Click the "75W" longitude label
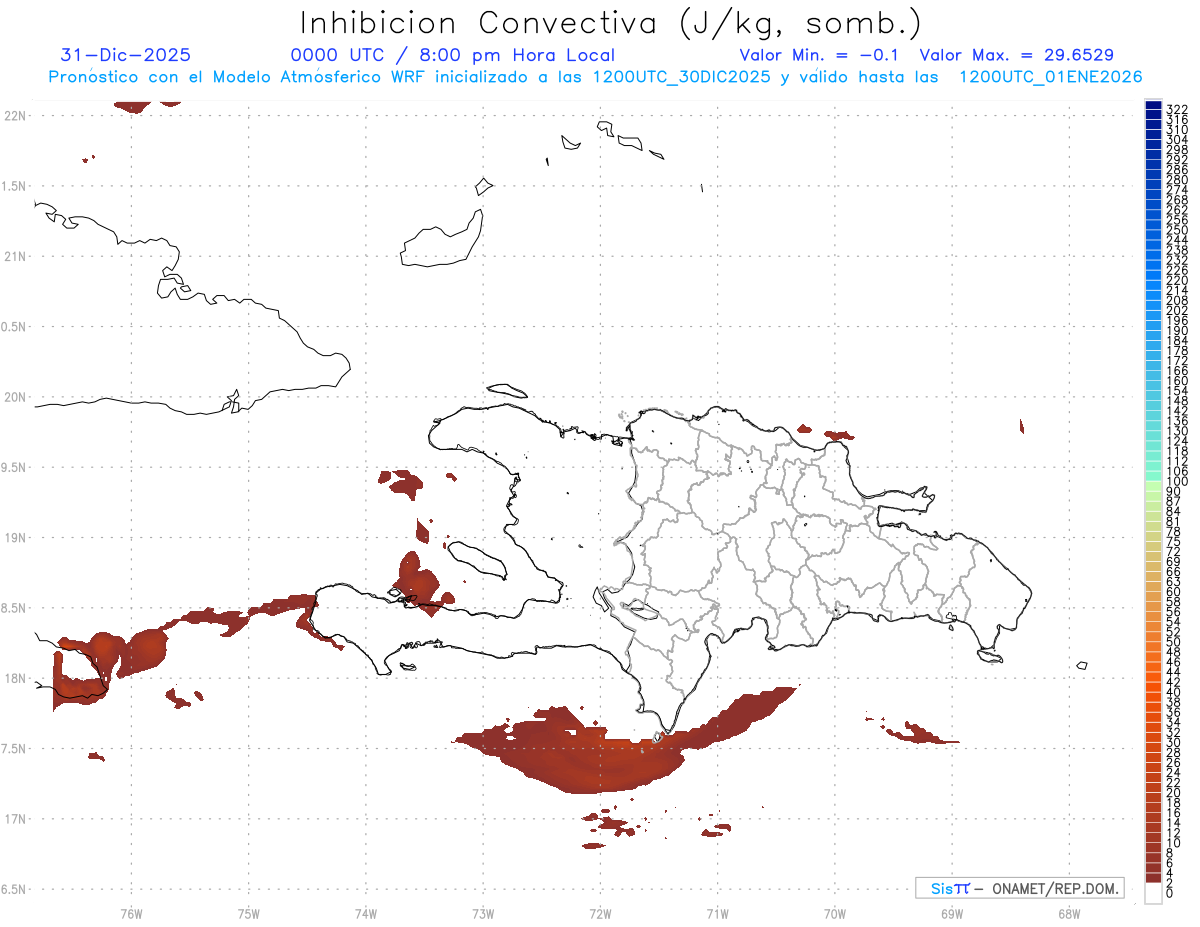This screenshot has width=1200, height=927. pyautogui.click(x=248, y=913)
